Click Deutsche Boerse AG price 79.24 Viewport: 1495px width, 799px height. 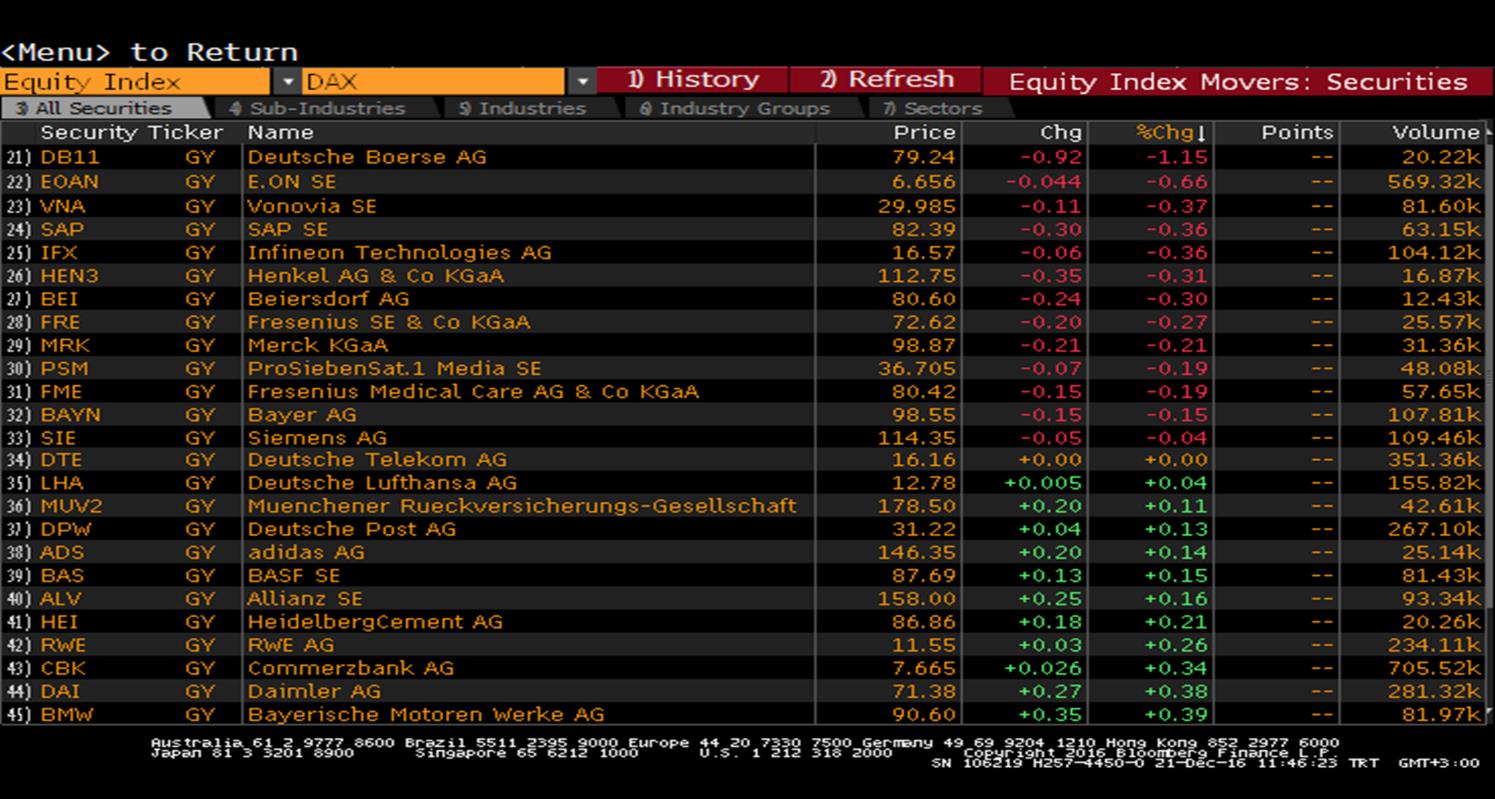point(925,157)
